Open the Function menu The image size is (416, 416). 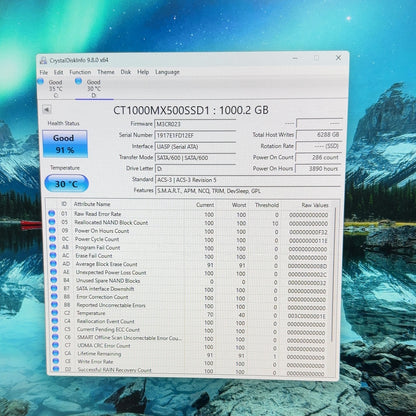80,72
